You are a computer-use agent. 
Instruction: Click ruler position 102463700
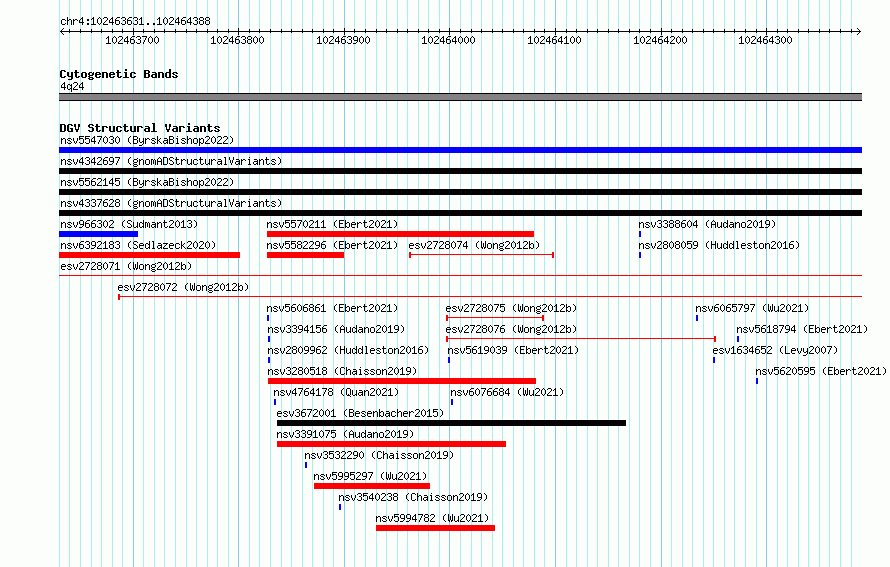tap(132, 40)
